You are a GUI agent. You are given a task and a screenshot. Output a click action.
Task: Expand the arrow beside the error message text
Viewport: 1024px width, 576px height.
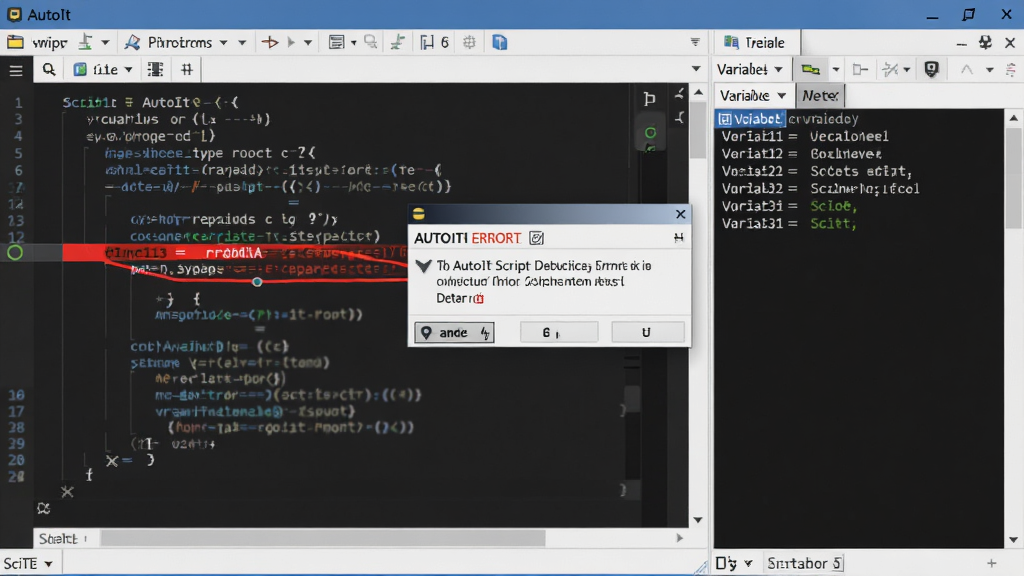coord(424,266)
